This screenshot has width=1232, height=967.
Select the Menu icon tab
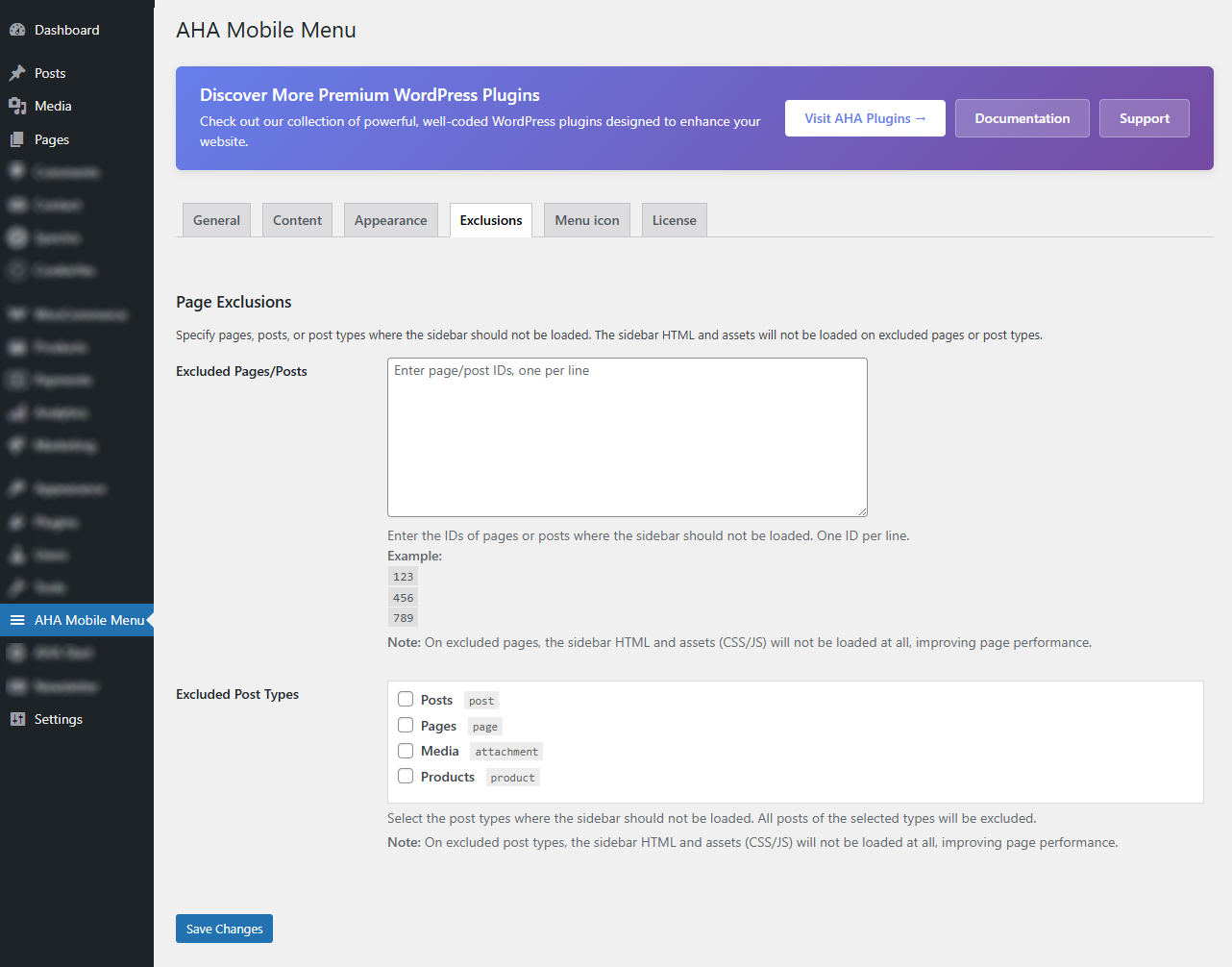tap(586, 220)
